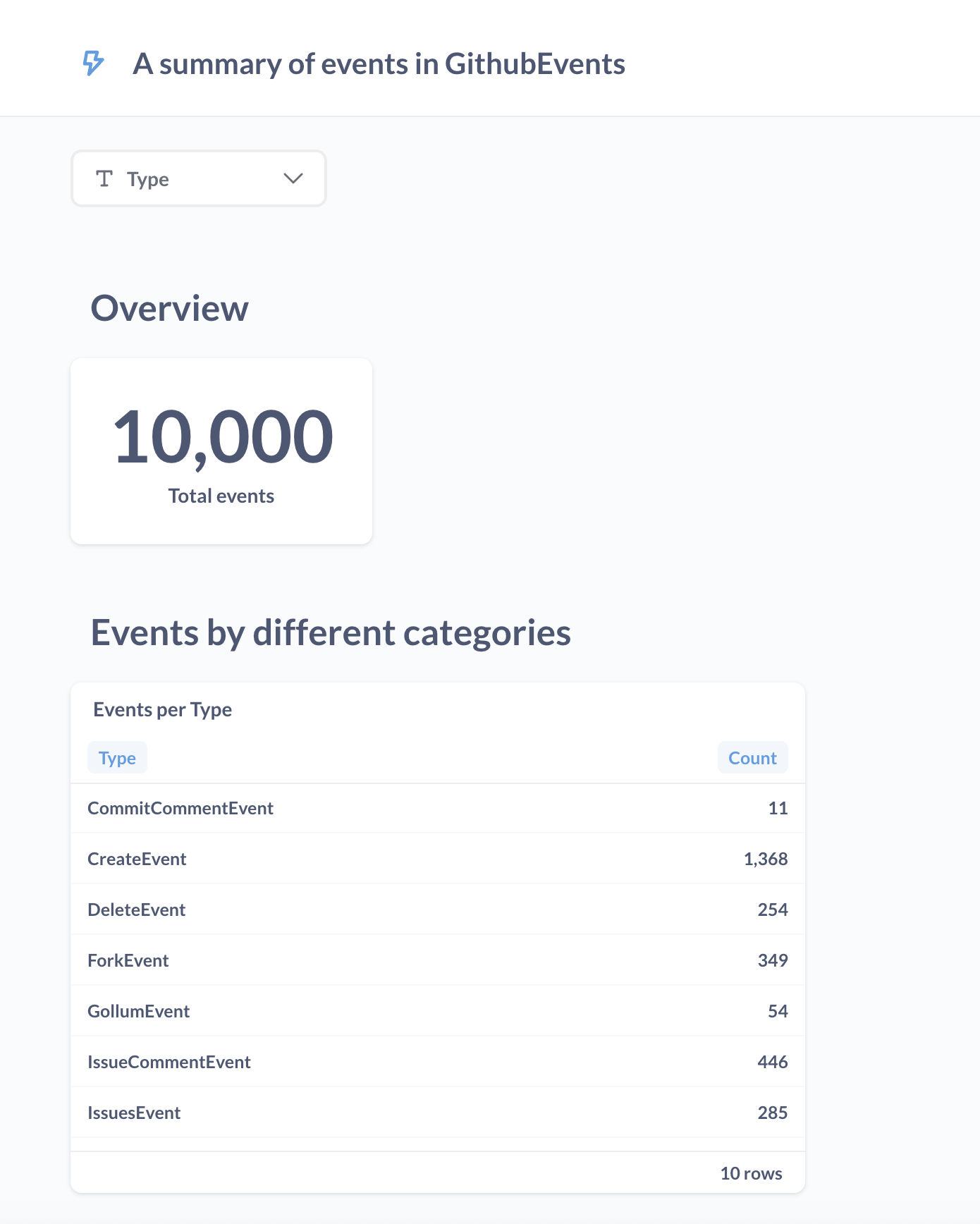Click the GollumEvent type cell
This screenshot has height=1224, width=980.
pos(138,1012)
